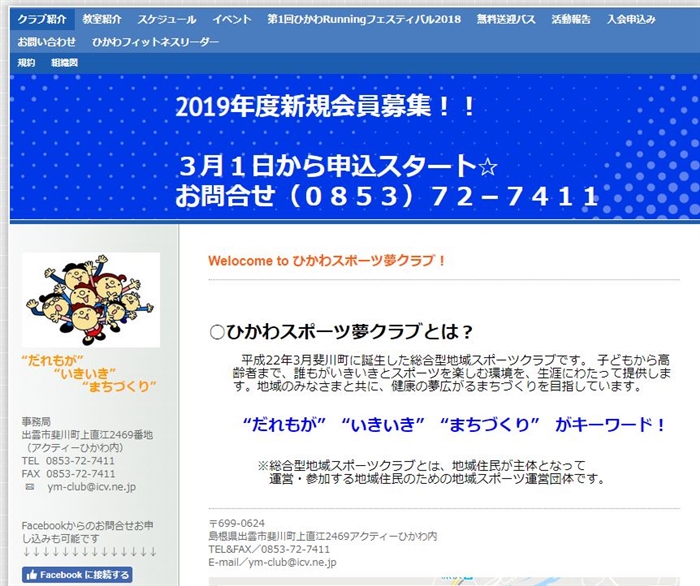Open the クラブ紹介 menu item

(x=42, y=20)
